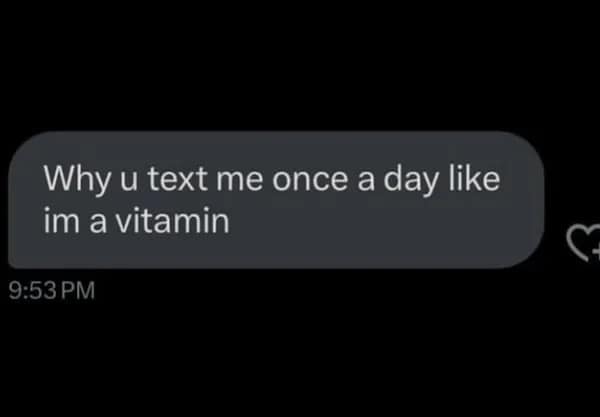Click the second line "im a vitamin"

click(x=137, y=220)
